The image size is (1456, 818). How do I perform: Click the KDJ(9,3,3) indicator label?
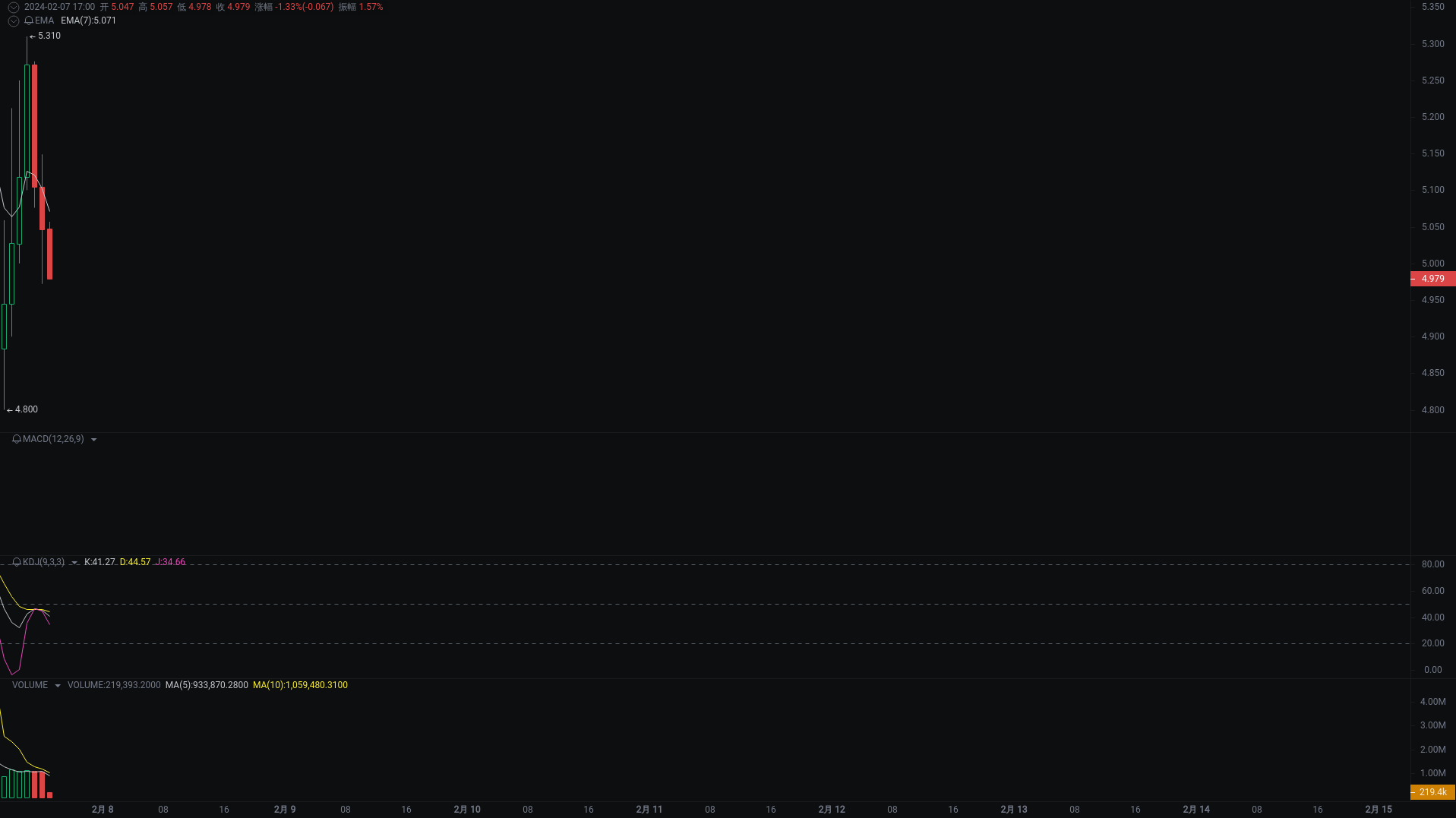pos(44,562)
